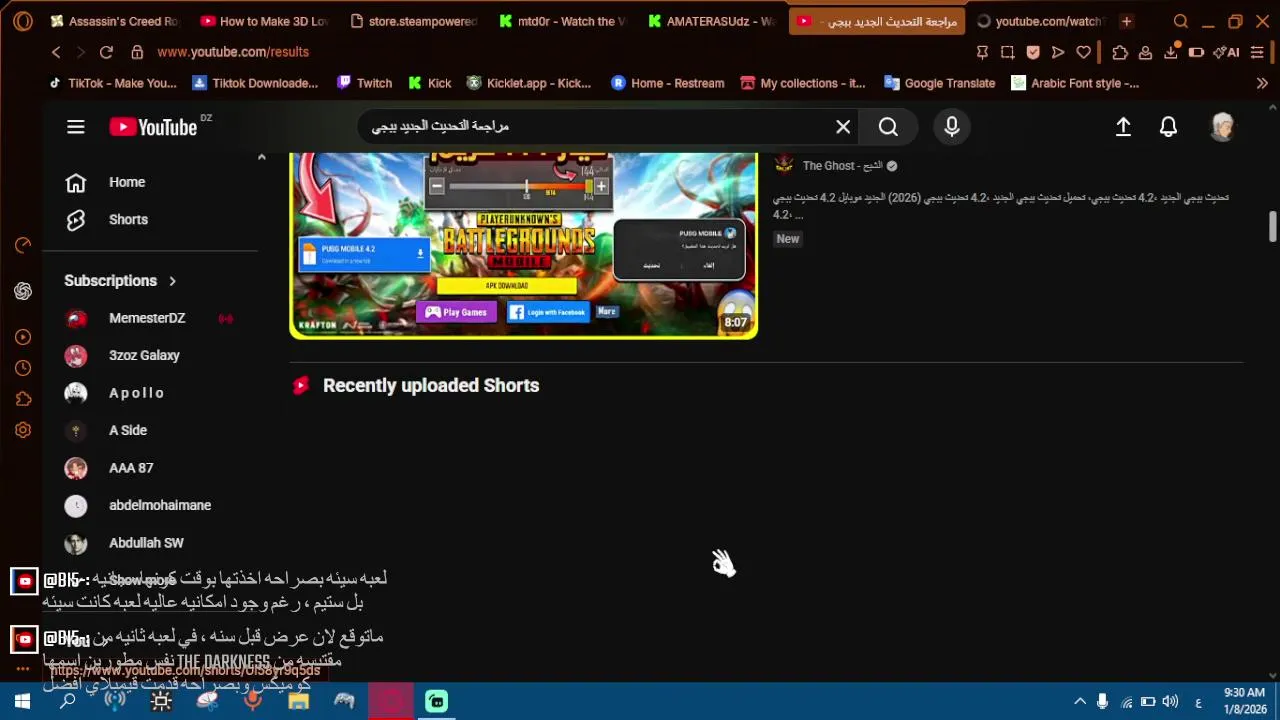Go back in browser history
Screen dimensions: 1280x720
56,52
